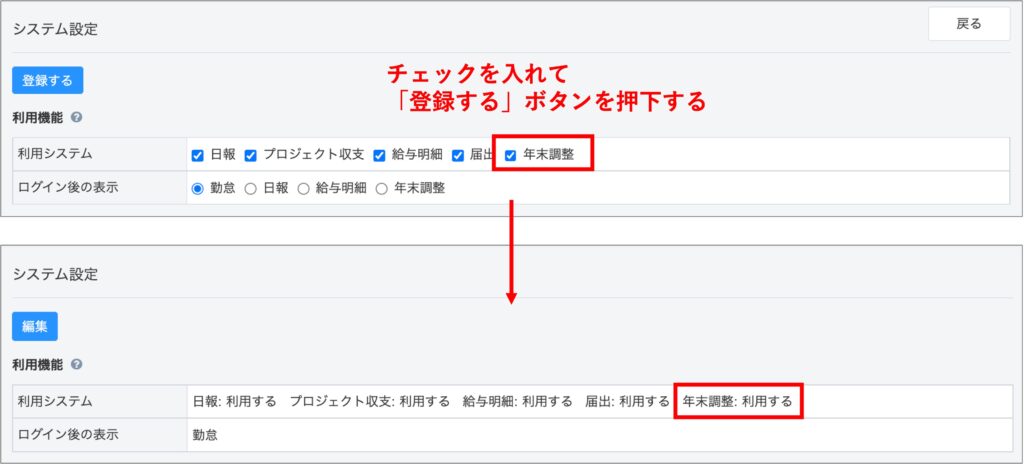This screenshot has height=464, width=1024.
Task: Select the 日報 radio button
Action: tap(250, 189)
